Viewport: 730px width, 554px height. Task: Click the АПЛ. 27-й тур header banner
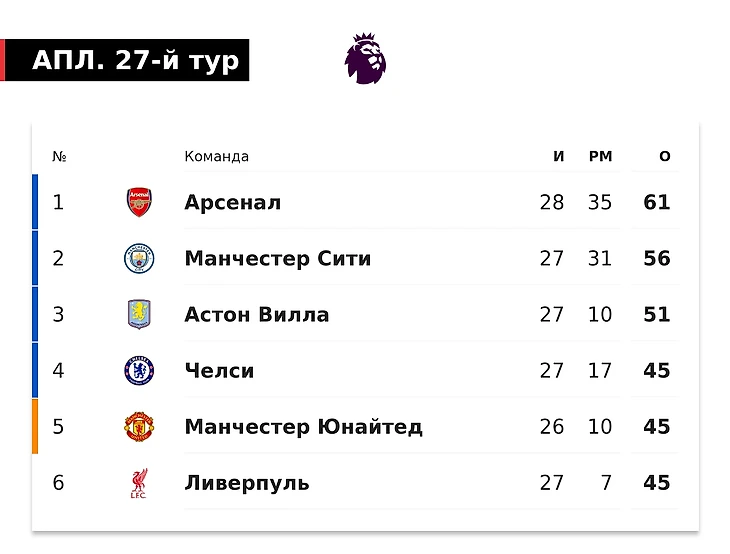pyautogui.click(x=125, y=60)
